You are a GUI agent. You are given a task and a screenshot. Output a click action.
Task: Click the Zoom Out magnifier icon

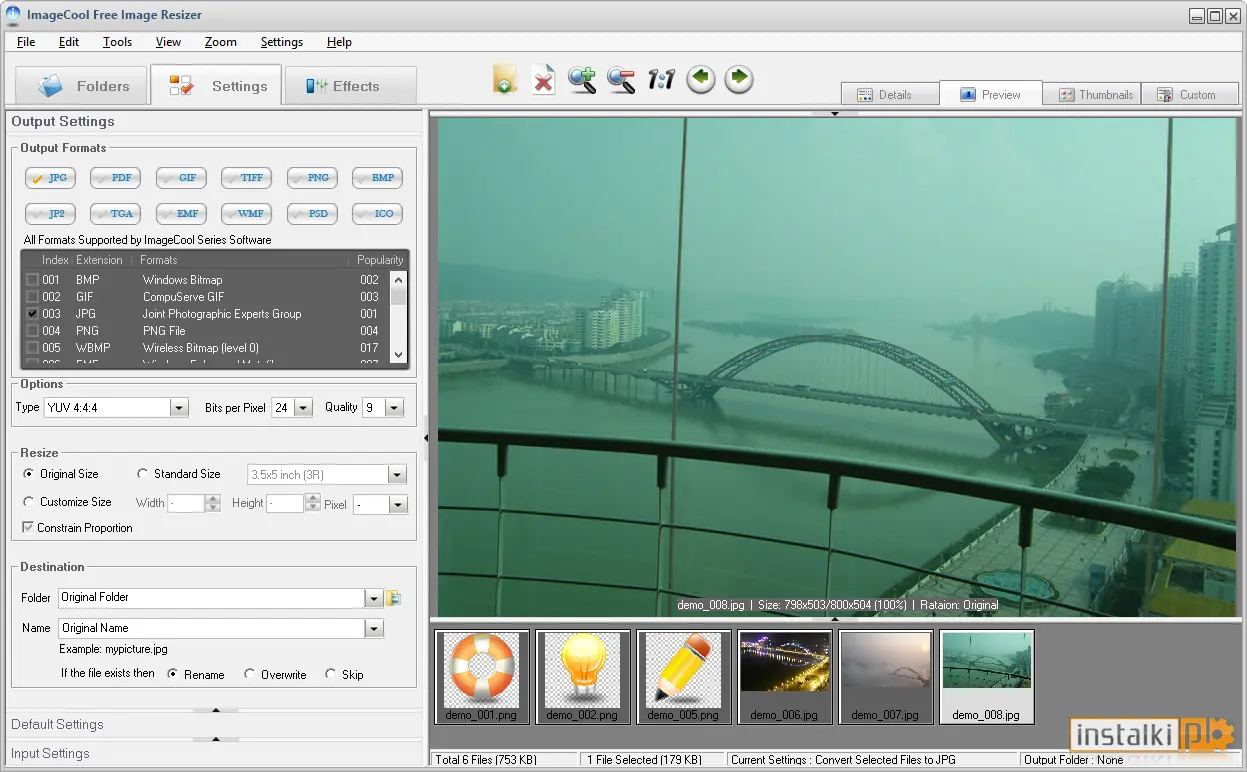point(621,80)
